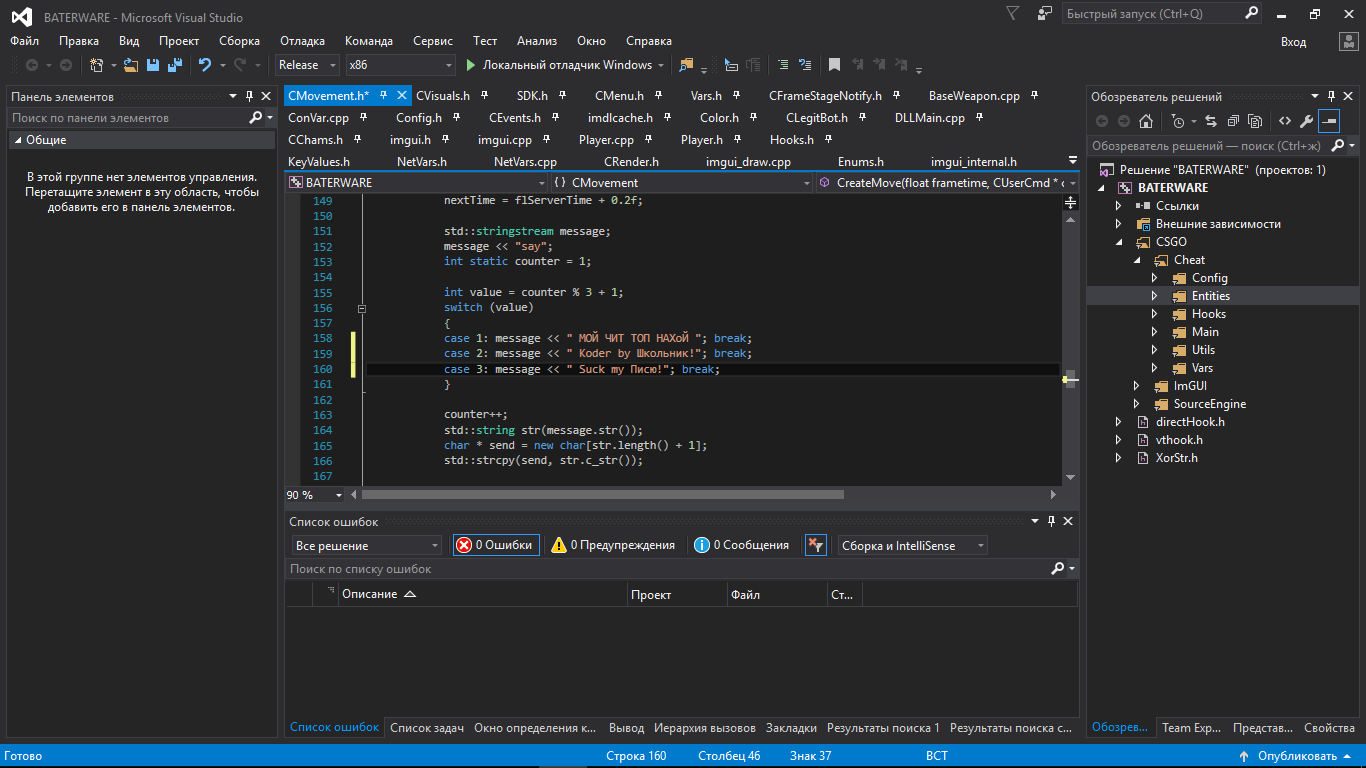Image resolution: width=1366 pixels, height=768 pixels.
Task: Click the View Code angle brackets icon
Action: [x=1284, y=121]
